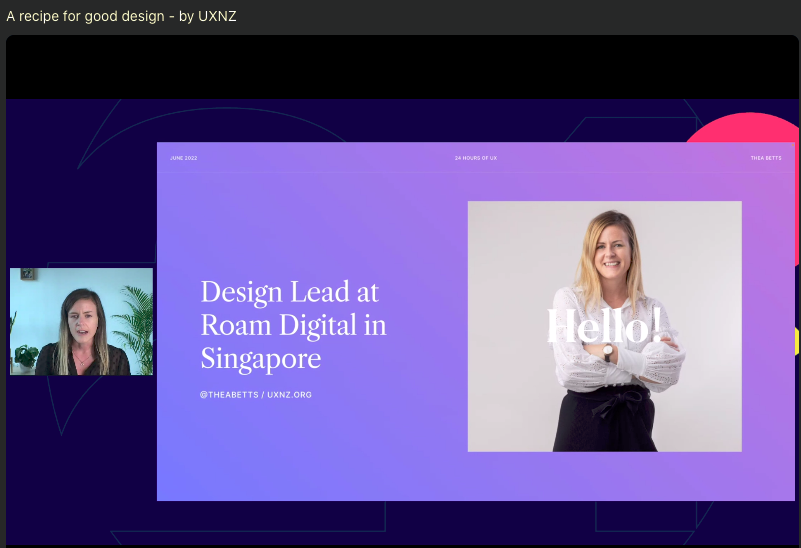The width and height of the screenshot is (801, 548).
Task: Click the '@THEABETTS / UXNZ.ORG' text
Action: (x=255, y=395)
